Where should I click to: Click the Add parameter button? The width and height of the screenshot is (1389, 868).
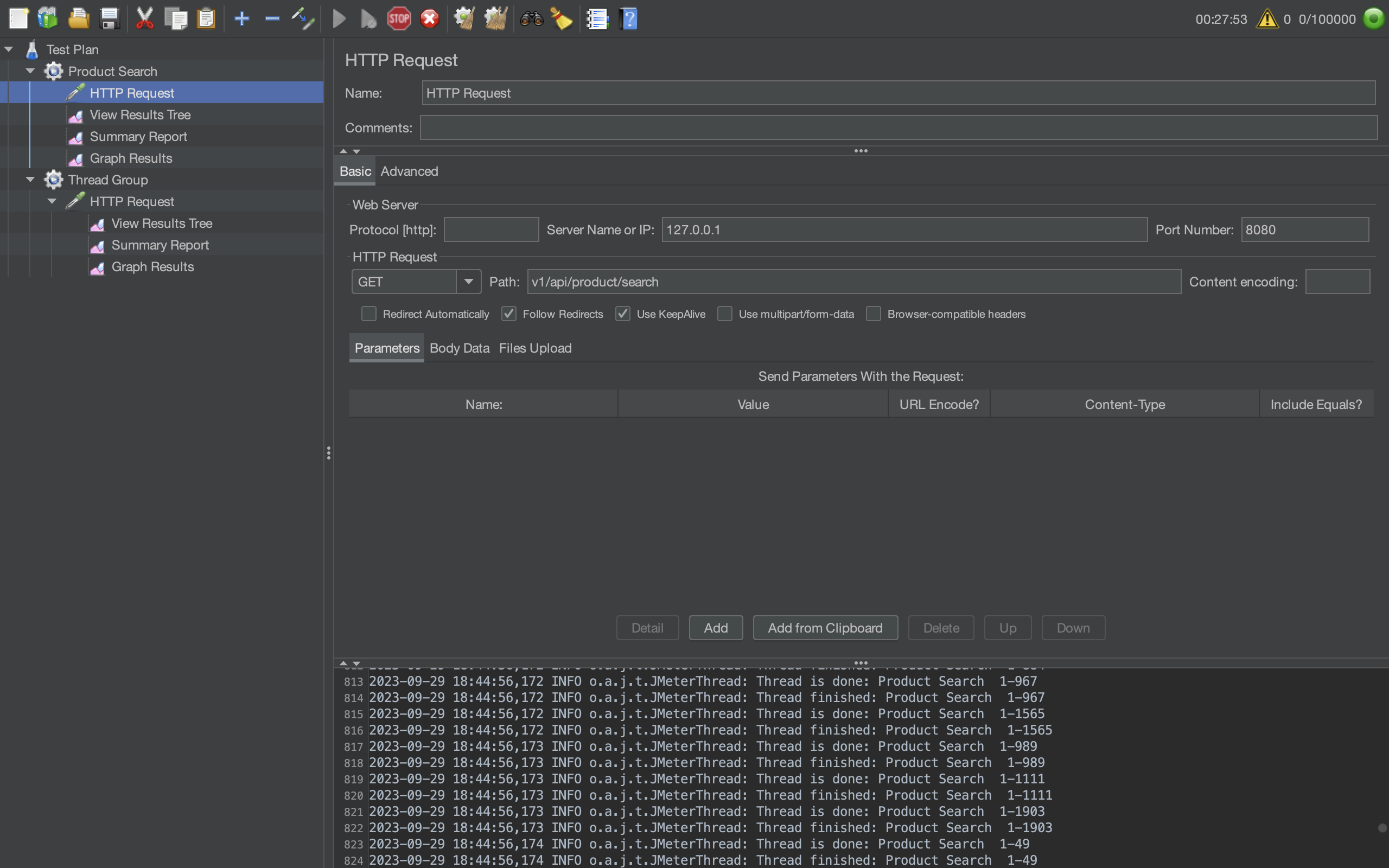715,628
